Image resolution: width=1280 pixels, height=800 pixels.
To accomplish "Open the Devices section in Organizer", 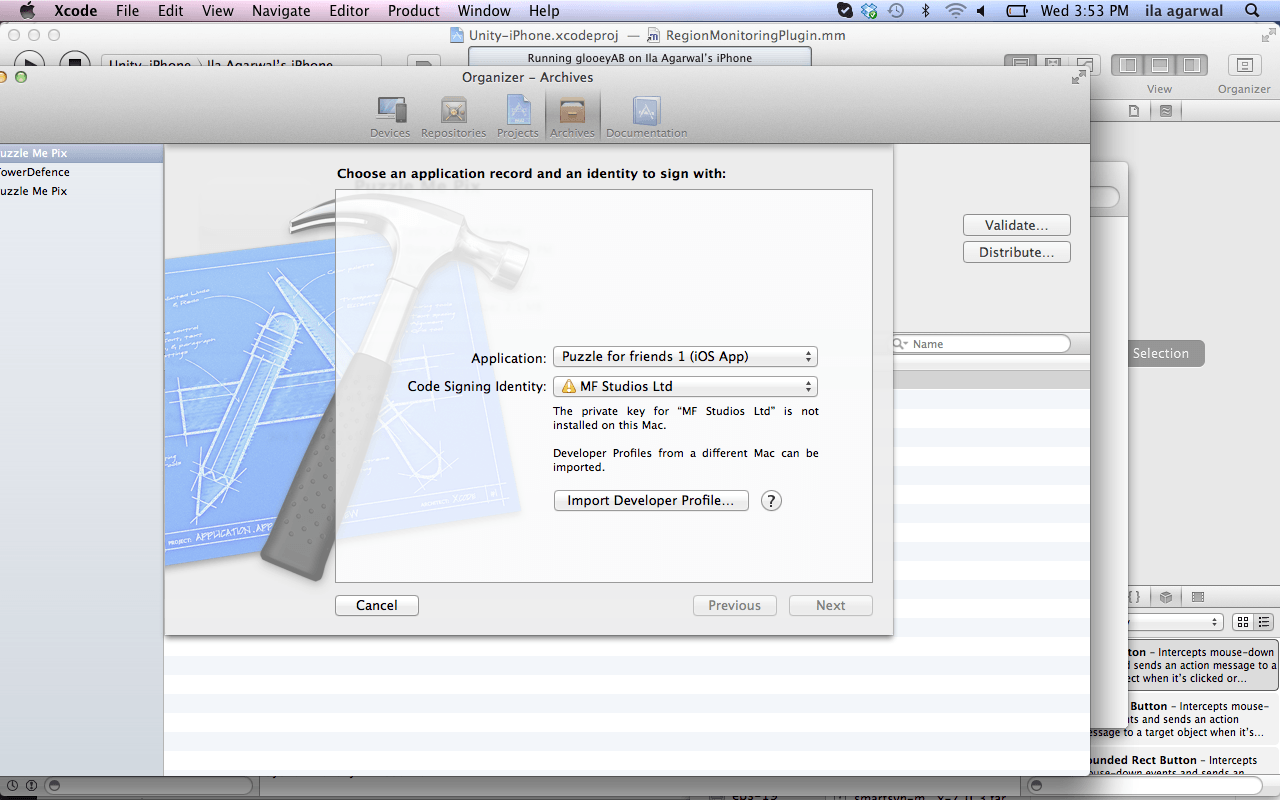I will 390,117.
